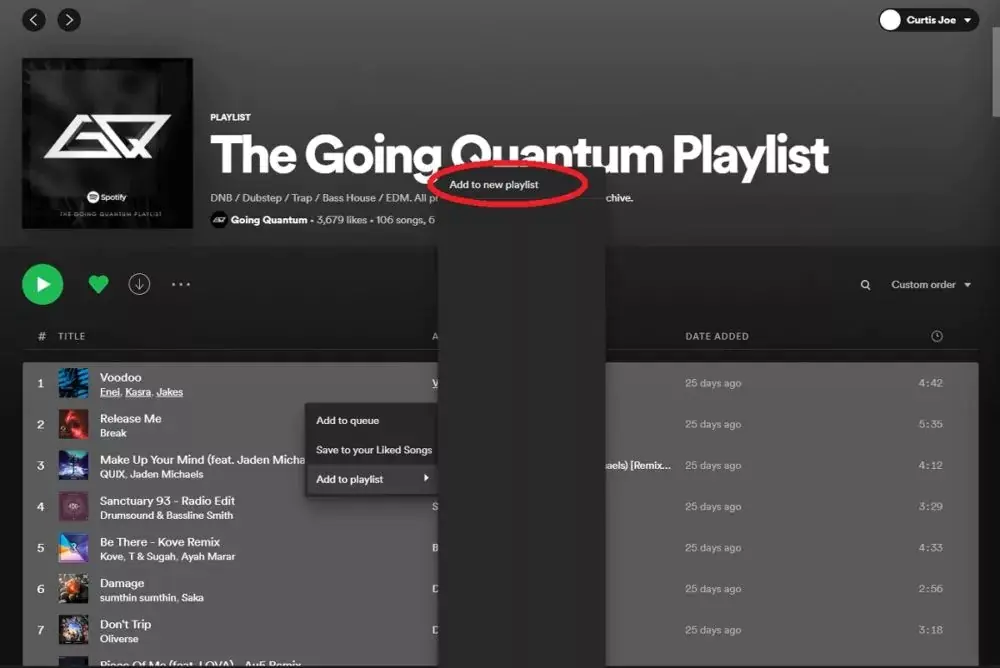Toggle download for offline listening
Viewport: 1000px width, 668px height.
coord(139,284)
